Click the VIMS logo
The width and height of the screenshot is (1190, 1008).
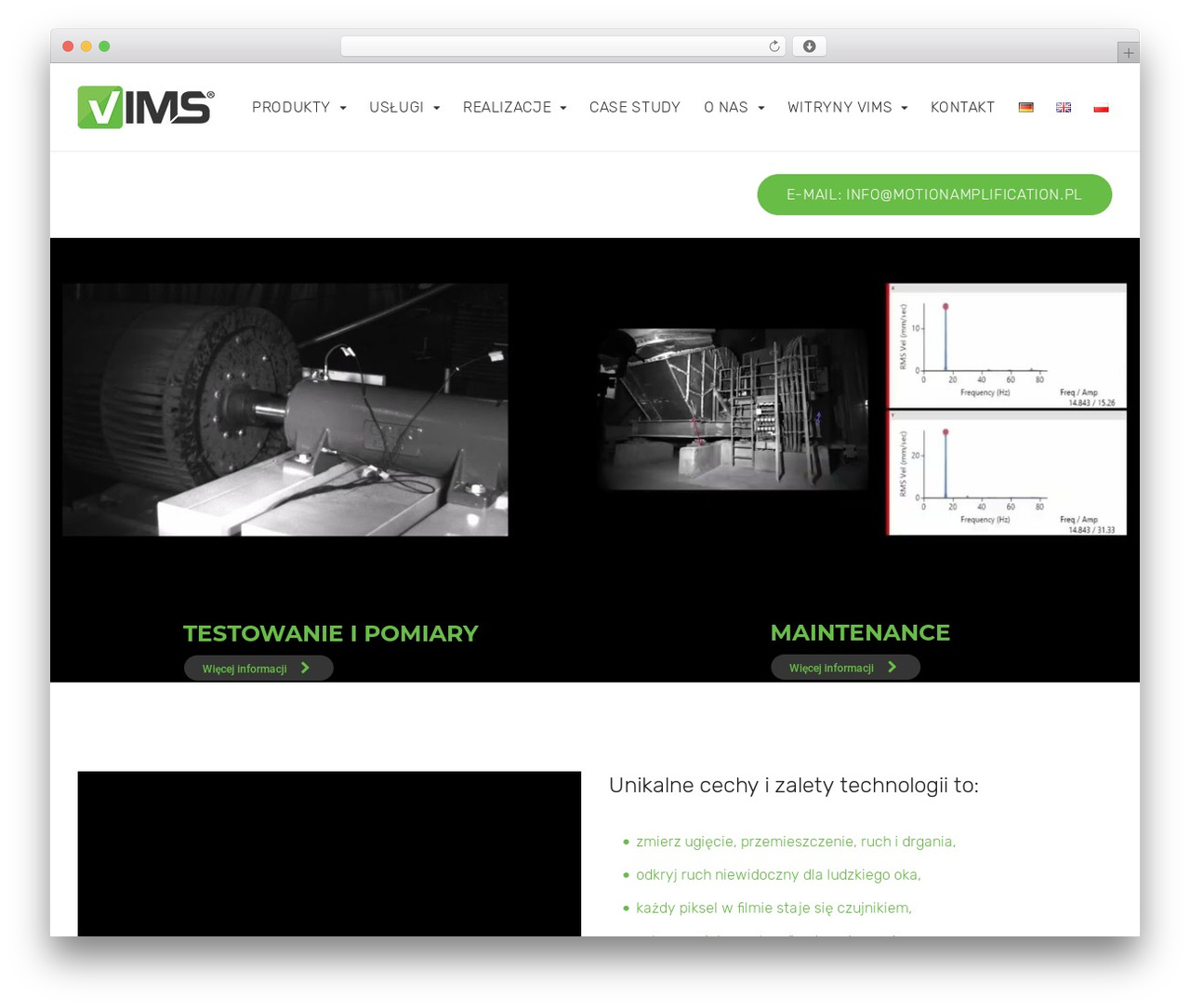pyautogui.click(x=146, y=107)
